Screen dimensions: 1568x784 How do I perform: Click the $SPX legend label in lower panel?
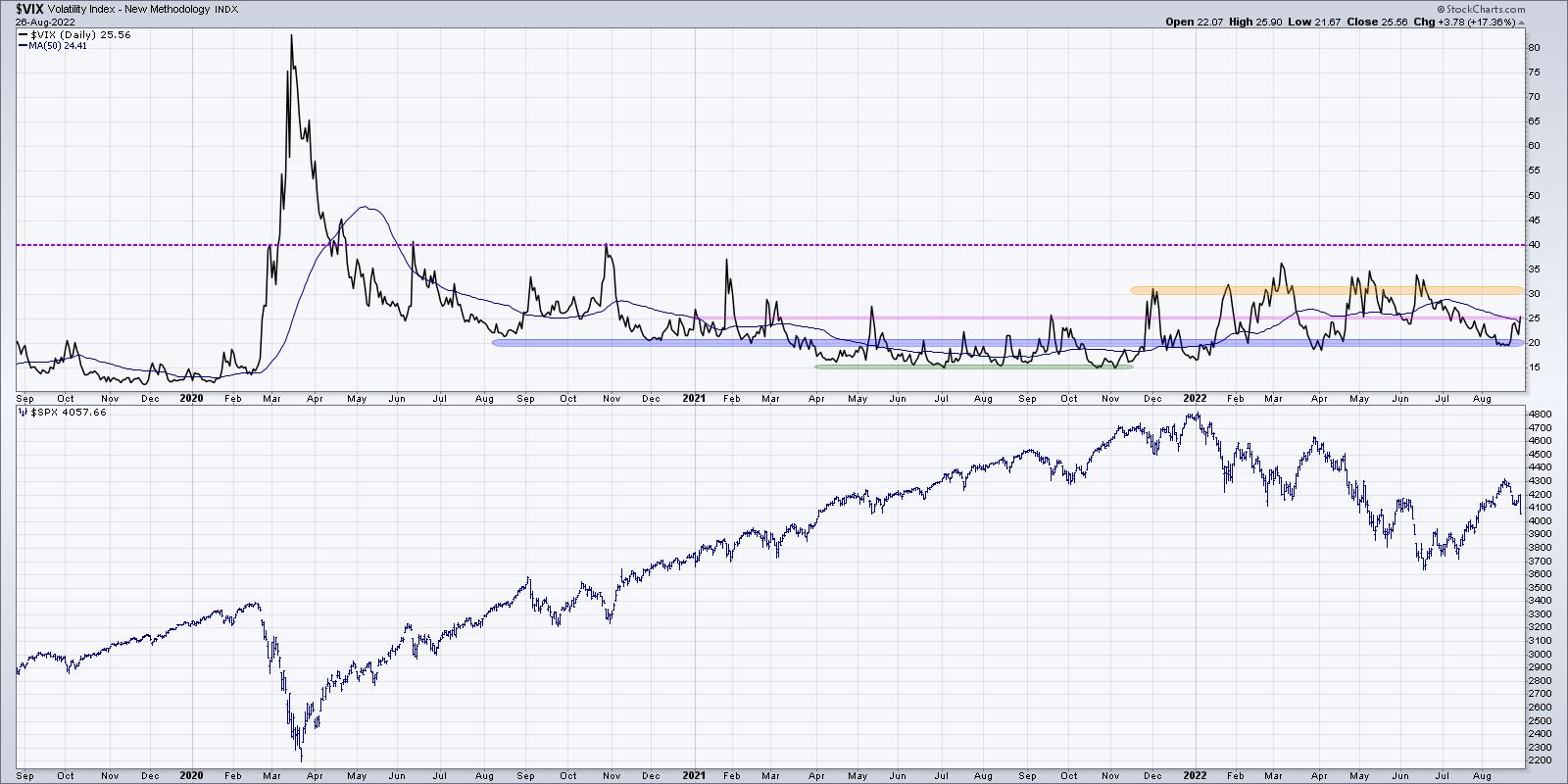coord(62,413)
